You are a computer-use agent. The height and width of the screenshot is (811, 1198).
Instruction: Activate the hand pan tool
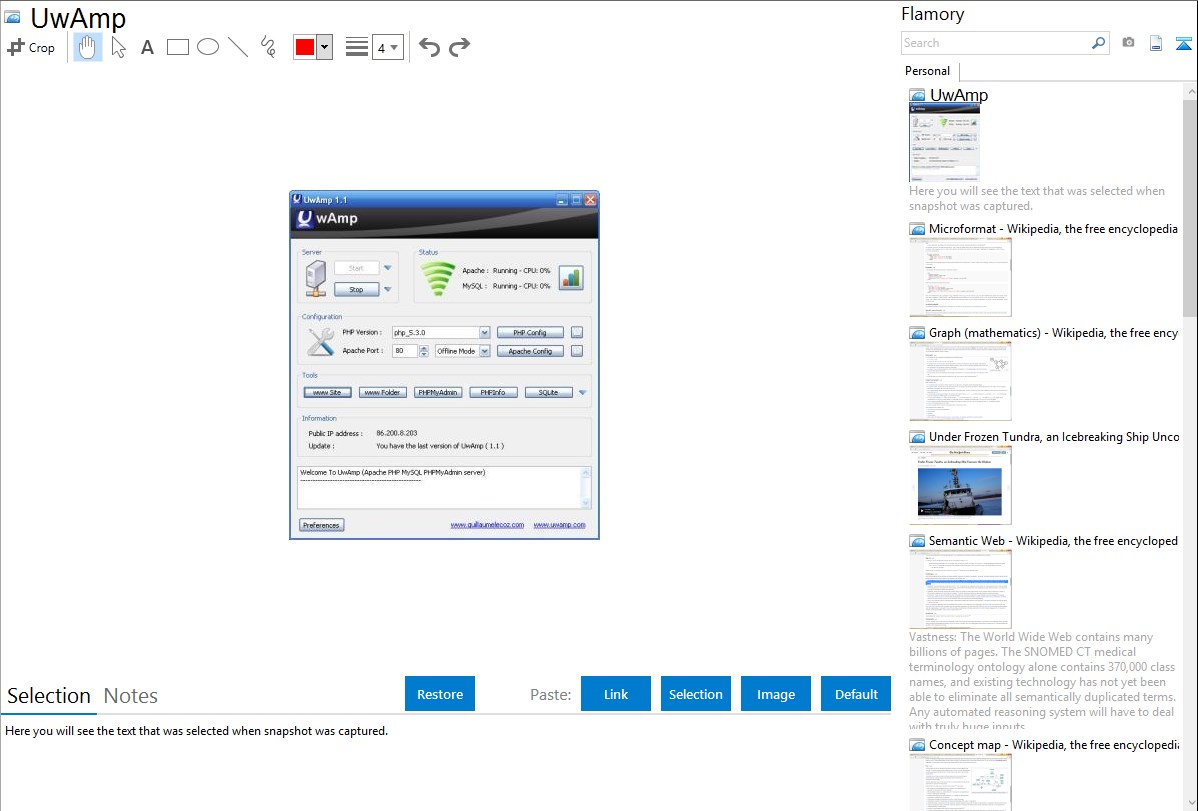[x=87, y=47]
